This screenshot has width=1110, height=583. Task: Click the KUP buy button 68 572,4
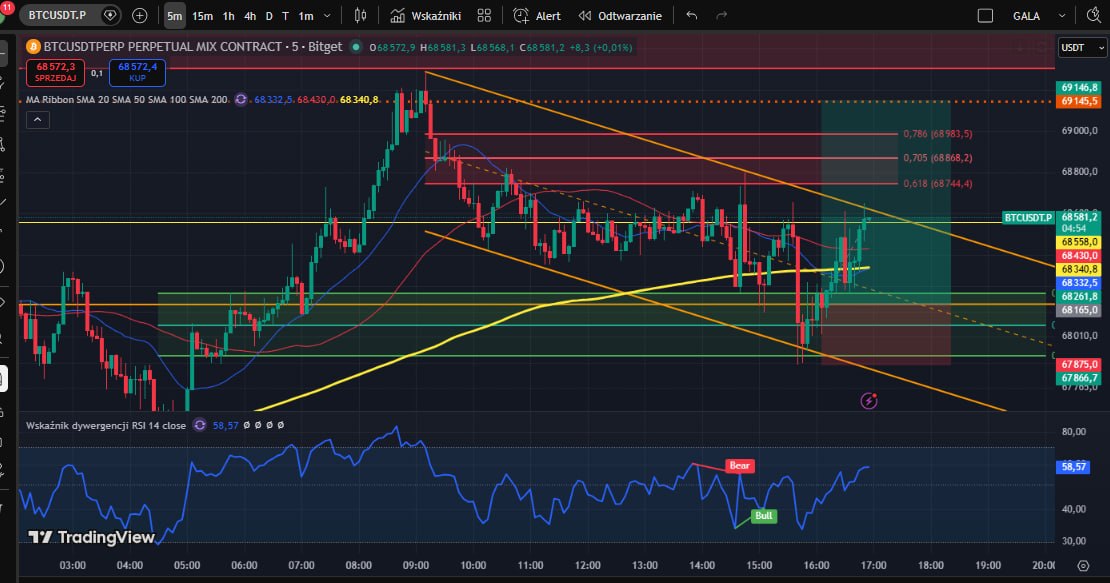[x=137, y=72]
